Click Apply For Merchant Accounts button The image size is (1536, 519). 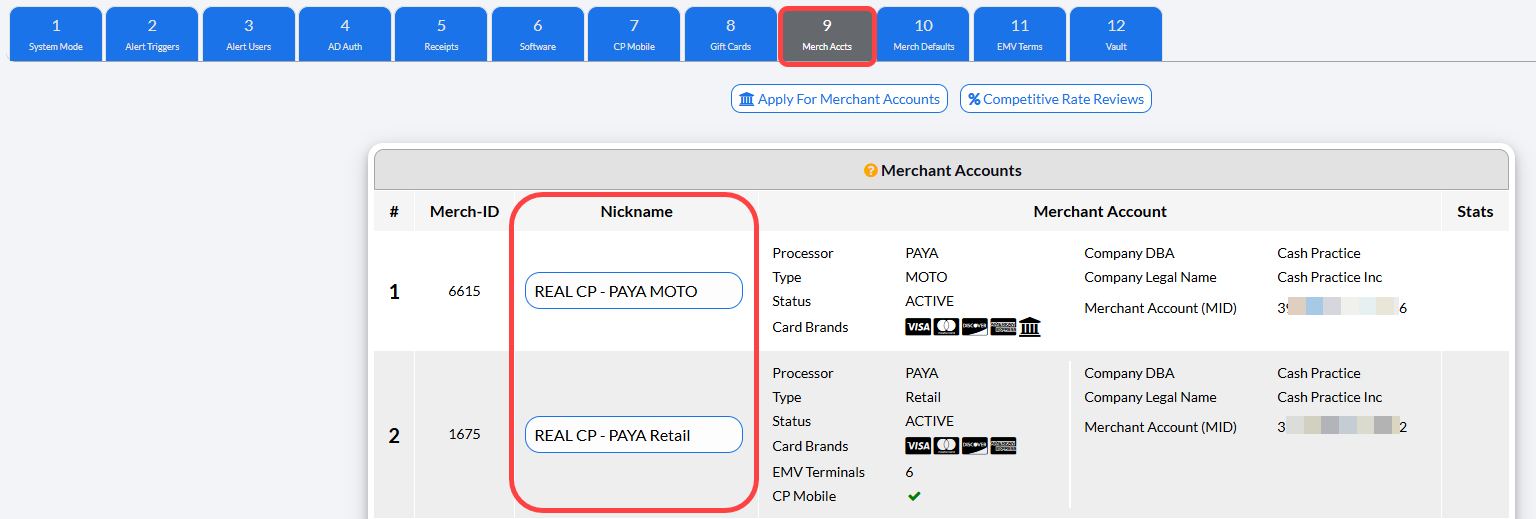839,99
